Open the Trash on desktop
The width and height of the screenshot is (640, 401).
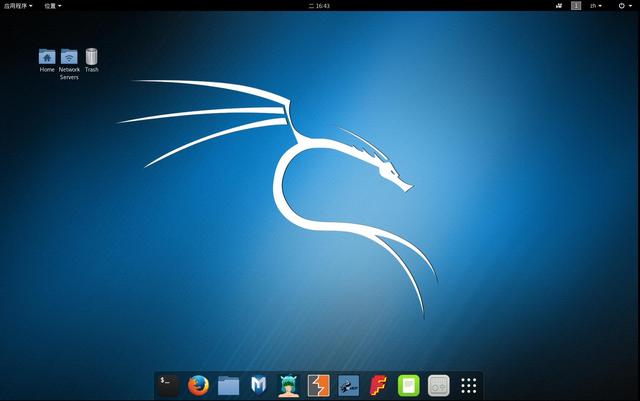(91, 60)
